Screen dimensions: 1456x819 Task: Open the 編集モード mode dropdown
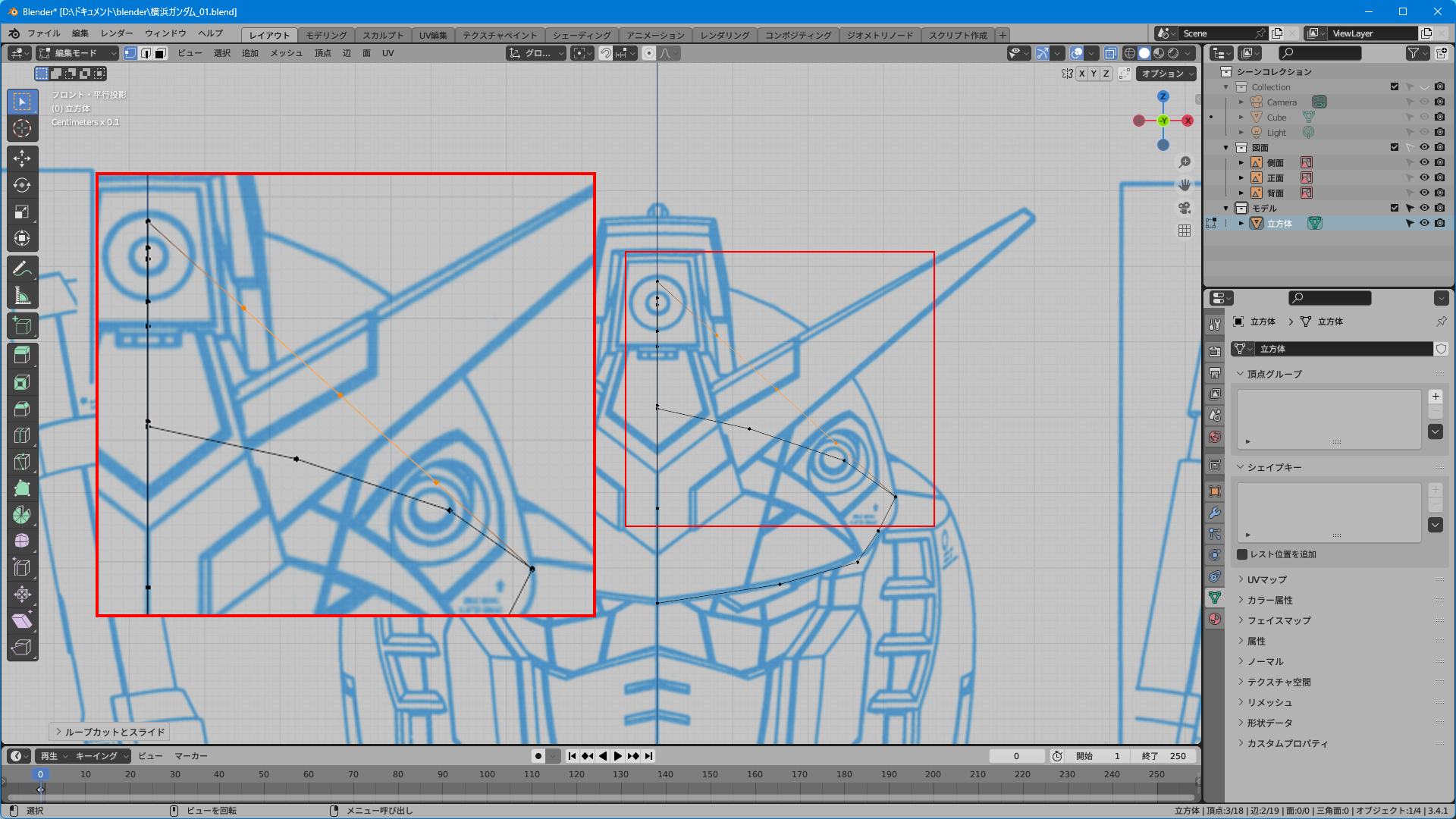77,53
